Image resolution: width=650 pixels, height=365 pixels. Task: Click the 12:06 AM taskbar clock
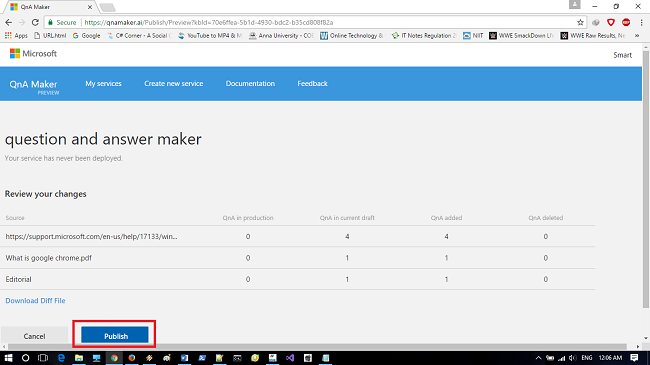(x=610, y=358)
